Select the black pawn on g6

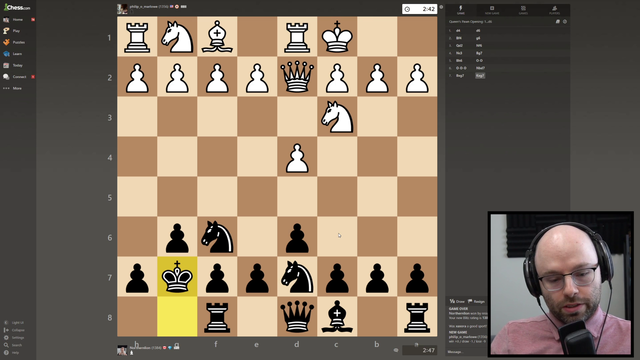(x=177, y=237)
